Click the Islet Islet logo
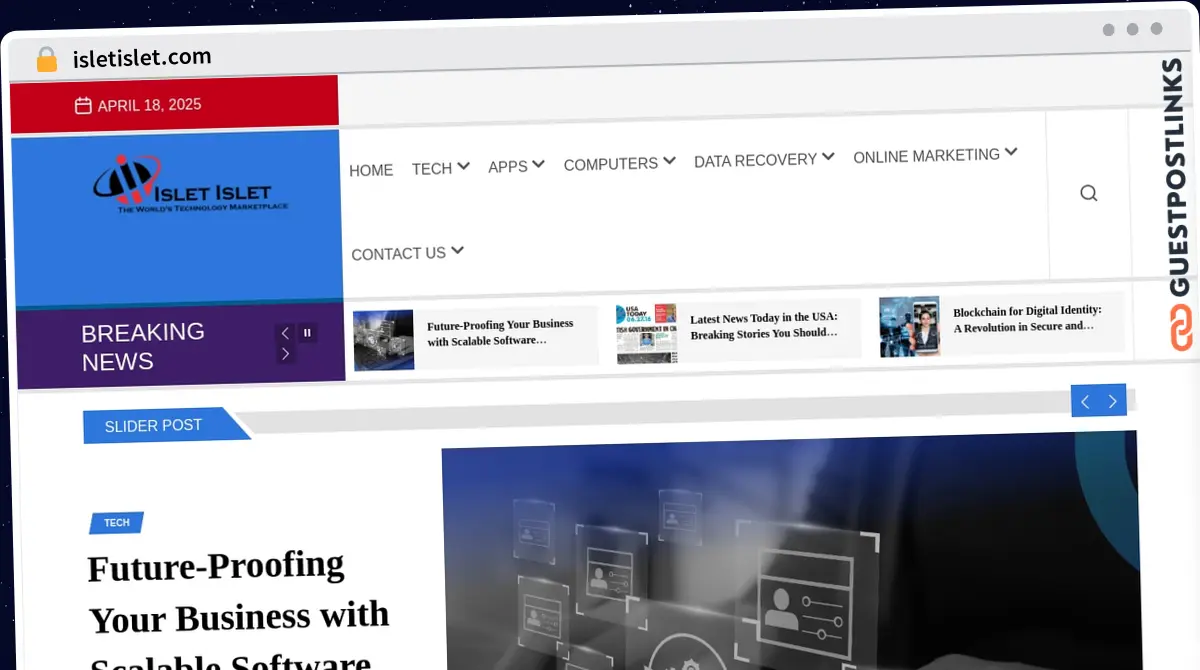Viewport: 1200px width, 670px height. point(182,185)
